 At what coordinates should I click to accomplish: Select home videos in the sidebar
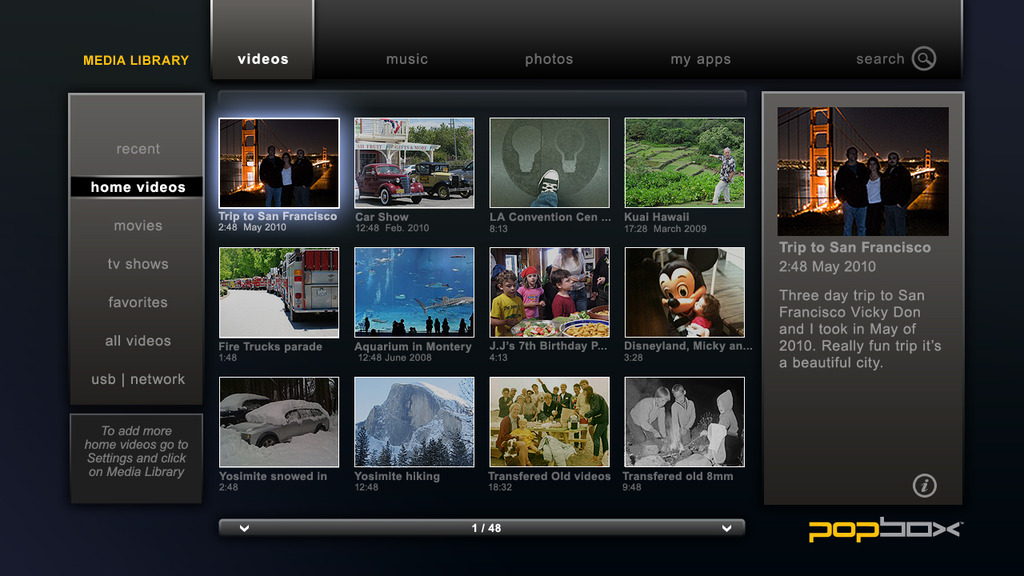click(137, 187)
